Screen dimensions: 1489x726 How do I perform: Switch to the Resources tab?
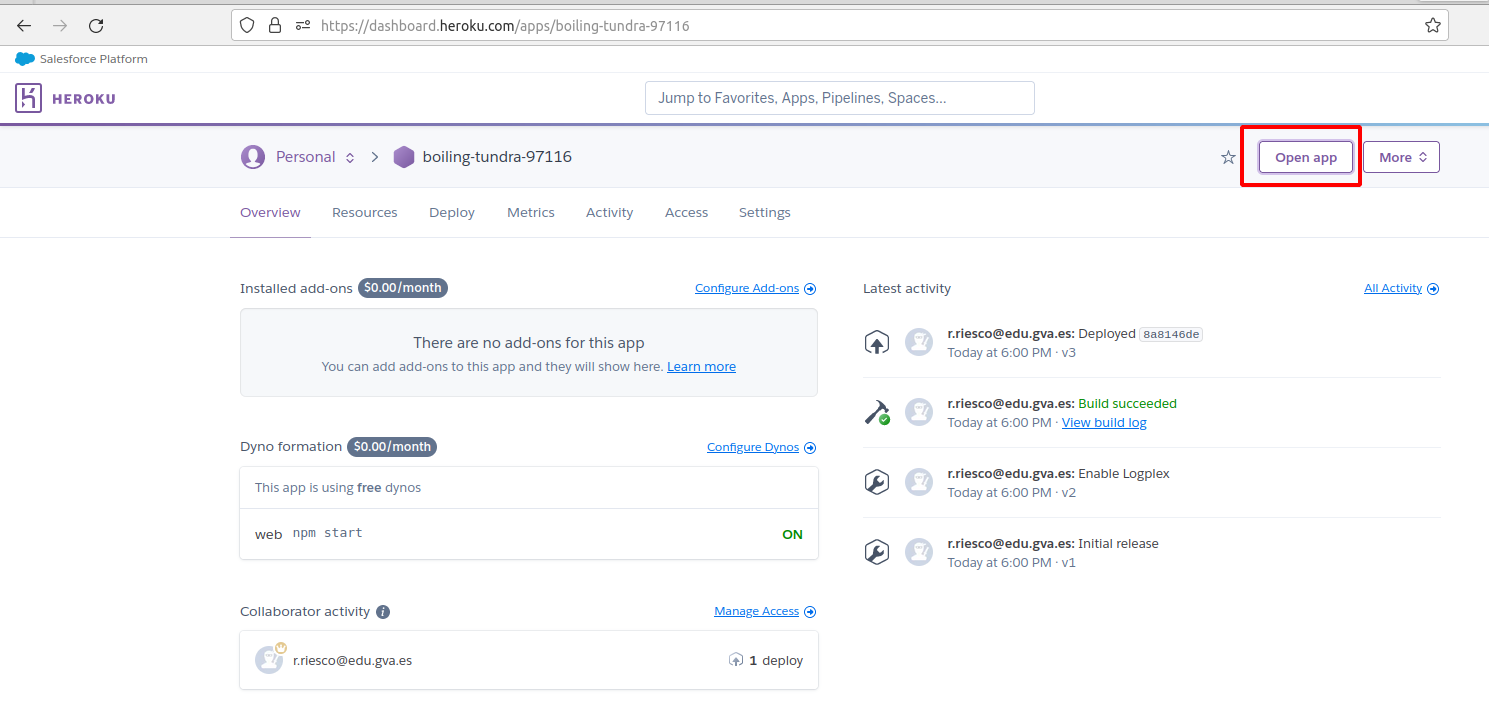(x=364, y=212)
